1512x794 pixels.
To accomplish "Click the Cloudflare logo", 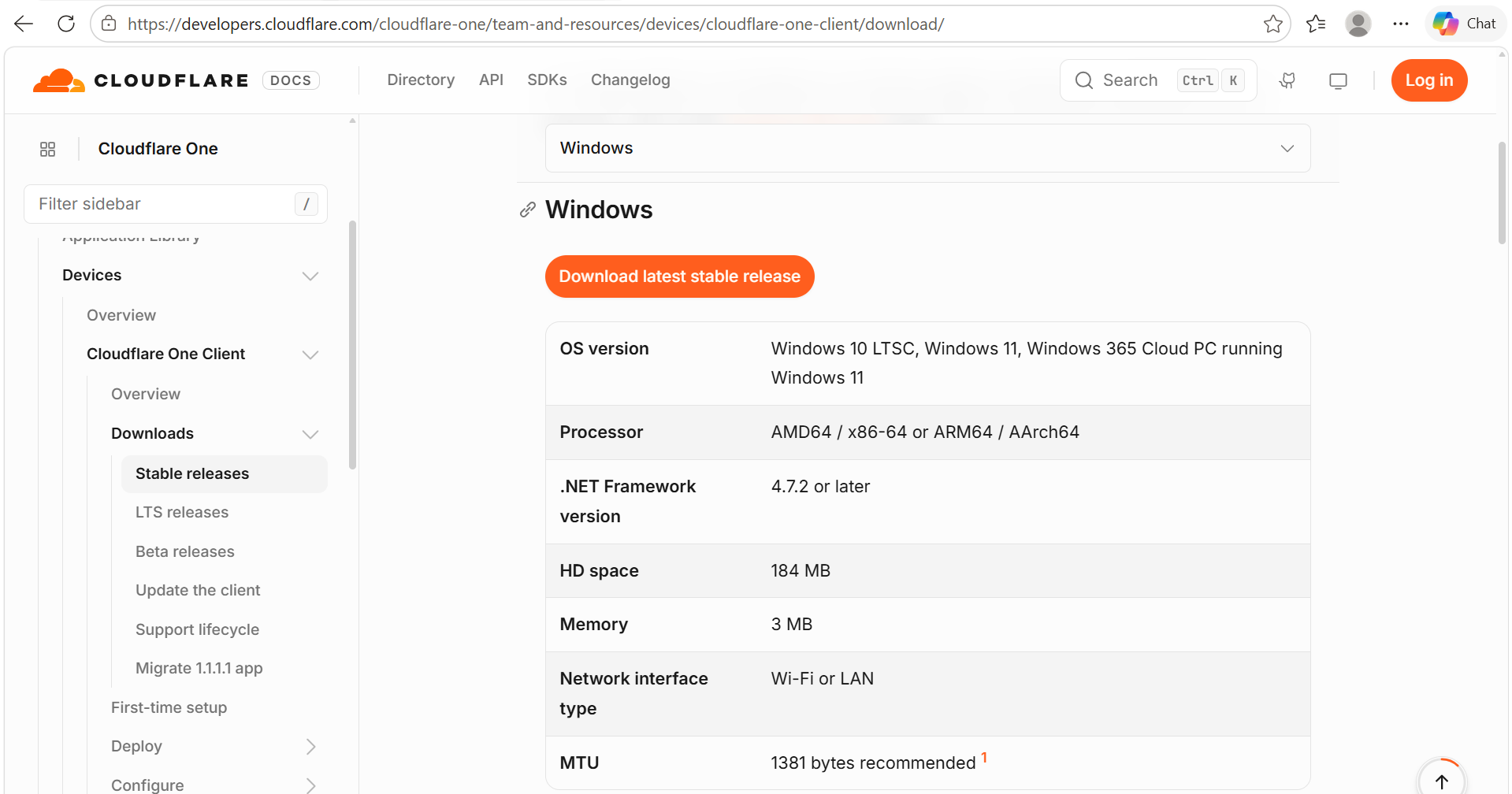I will point(140,80).
